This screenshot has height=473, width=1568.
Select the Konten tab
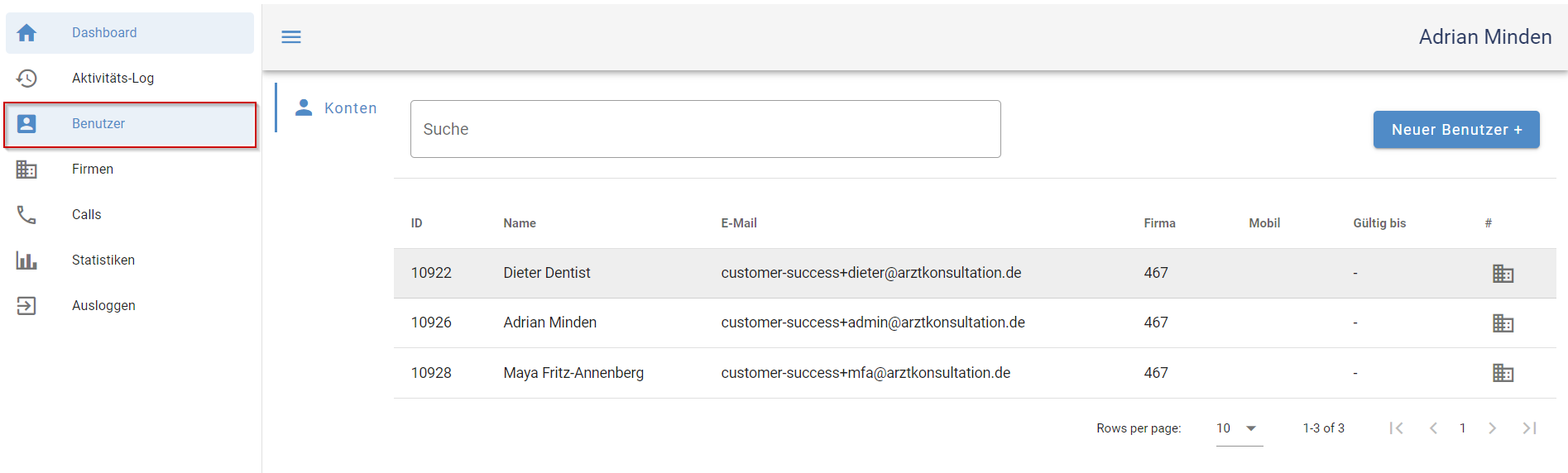click(x=338, y=108)
